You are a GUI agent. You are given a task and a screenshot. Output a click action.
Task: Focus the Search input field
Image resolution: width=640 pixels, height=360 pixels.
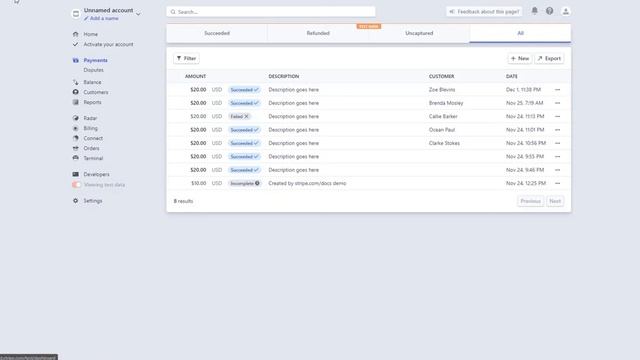(x=271, y=12)
